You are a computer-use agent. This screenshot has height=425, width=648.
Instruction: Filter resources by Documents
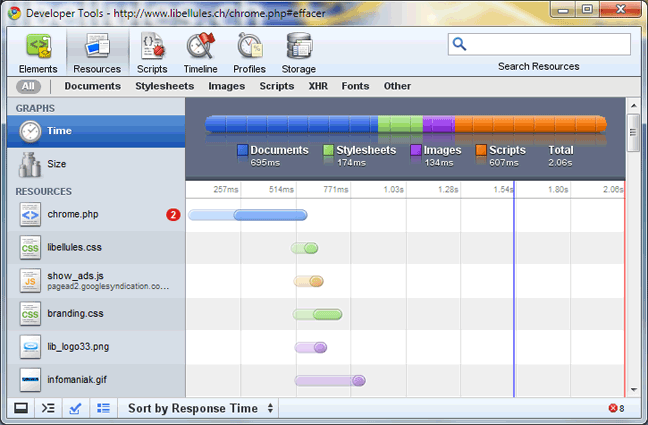[93, 86]
